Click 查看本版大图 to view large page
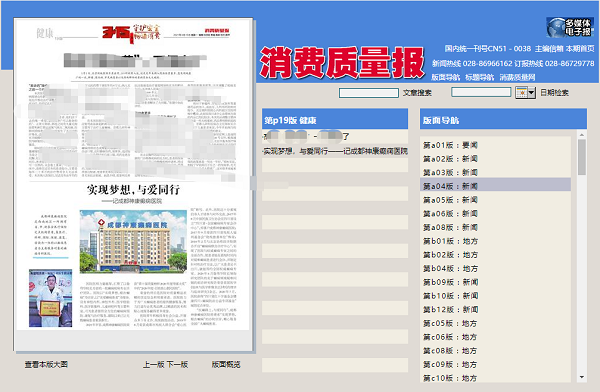Viewport: 600px width, 392px height. pyautogui.click(x=46, y=364)
